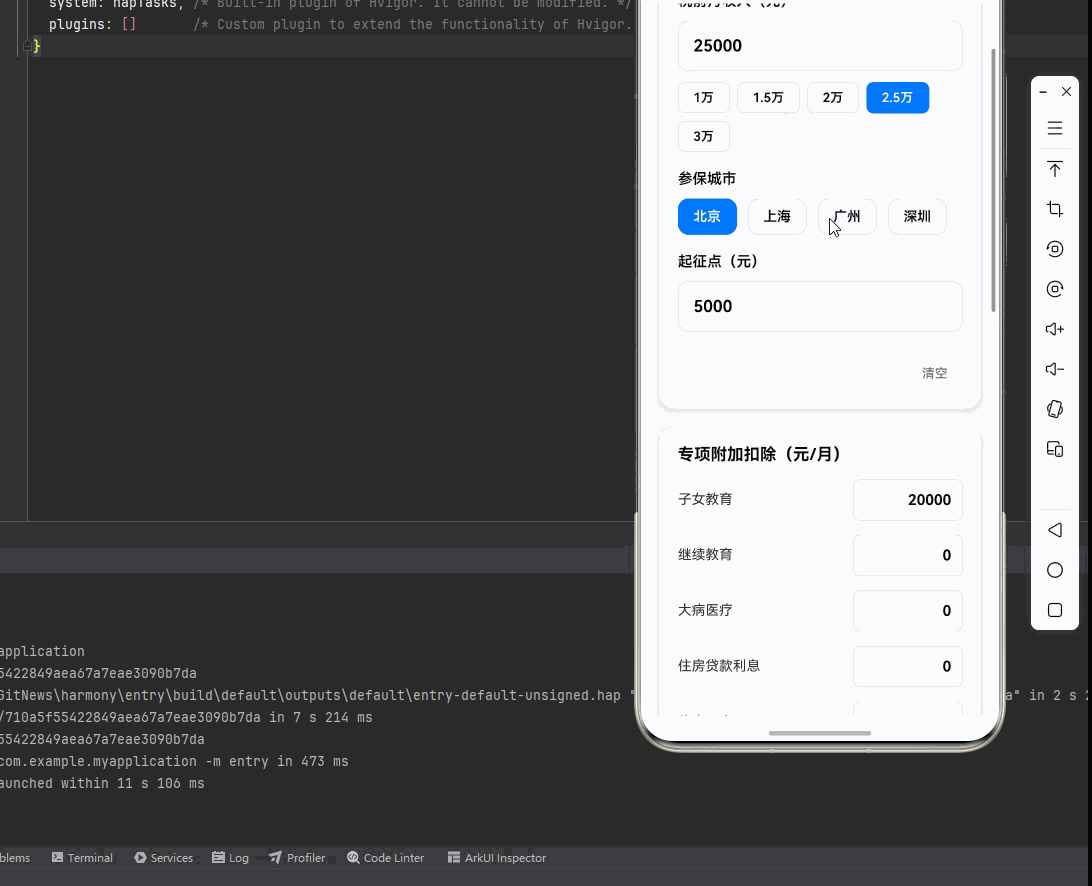Decrease emulator volume with speaker-minus icon

click(1054, 369)
